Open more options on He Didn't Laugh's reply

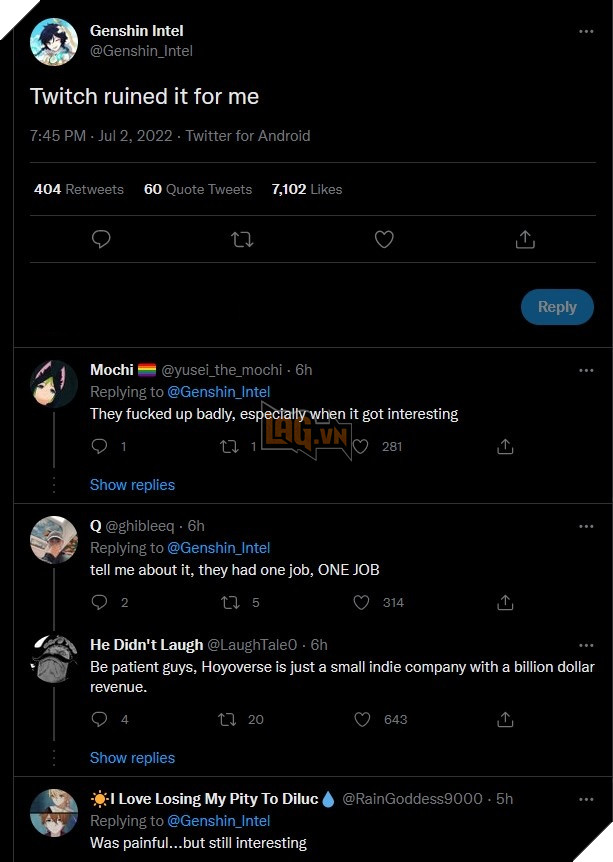click(586, 644)
